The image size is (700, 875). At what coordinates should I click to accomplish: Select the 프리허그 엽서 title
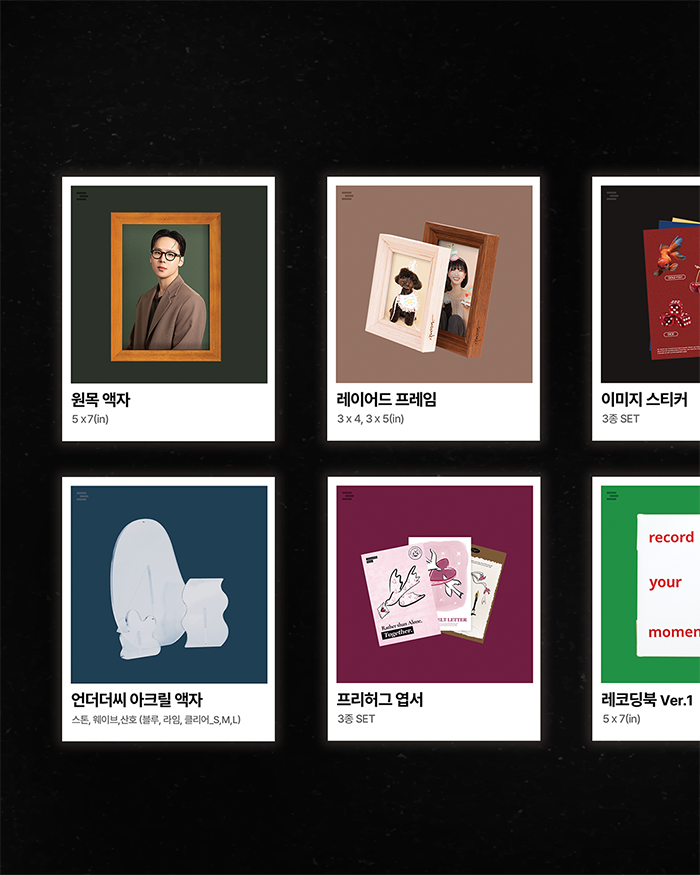(x=380, y=700)
